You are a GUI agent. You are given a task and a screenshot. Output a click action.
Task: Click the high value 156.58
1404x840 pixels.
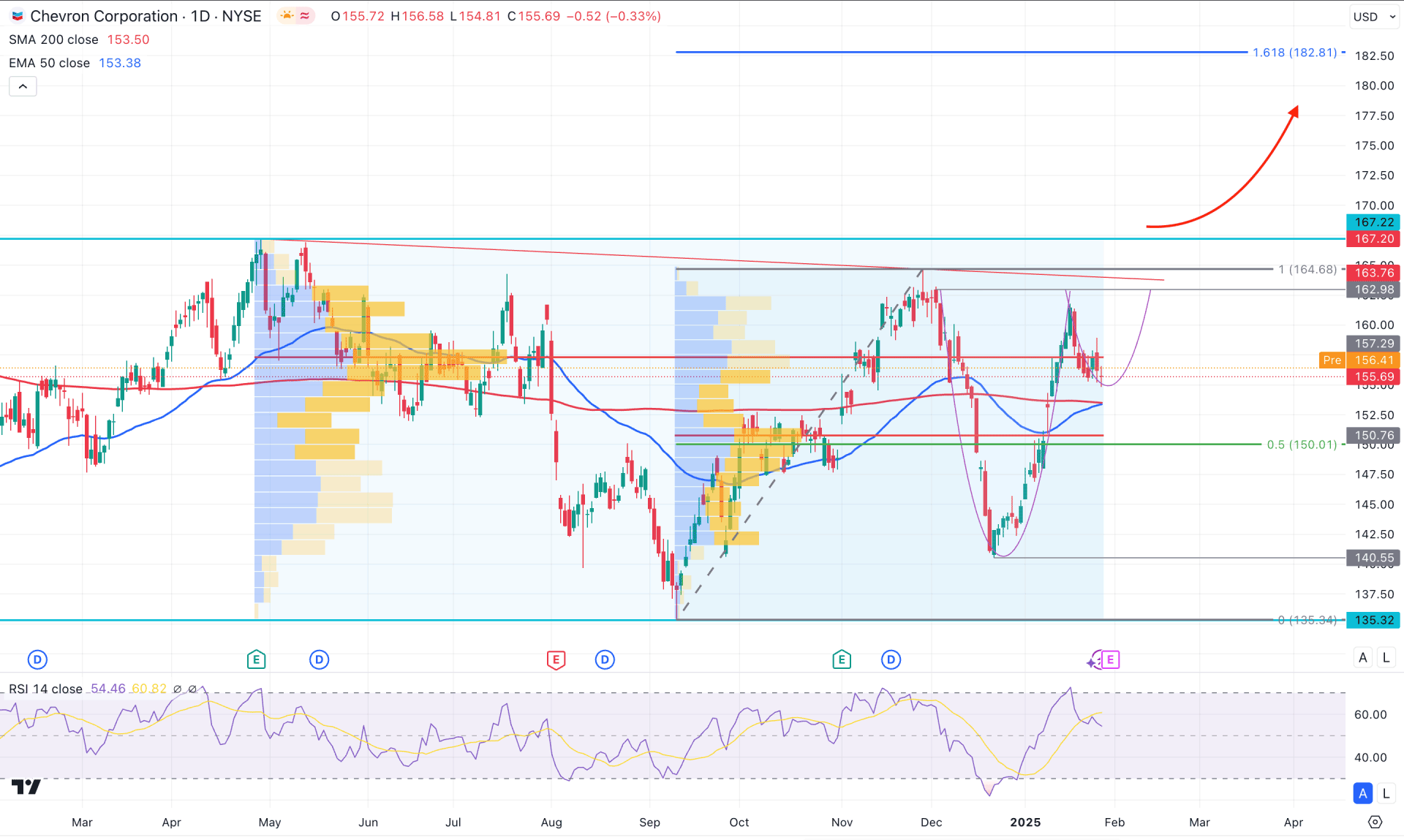click(x=422, y=16)
